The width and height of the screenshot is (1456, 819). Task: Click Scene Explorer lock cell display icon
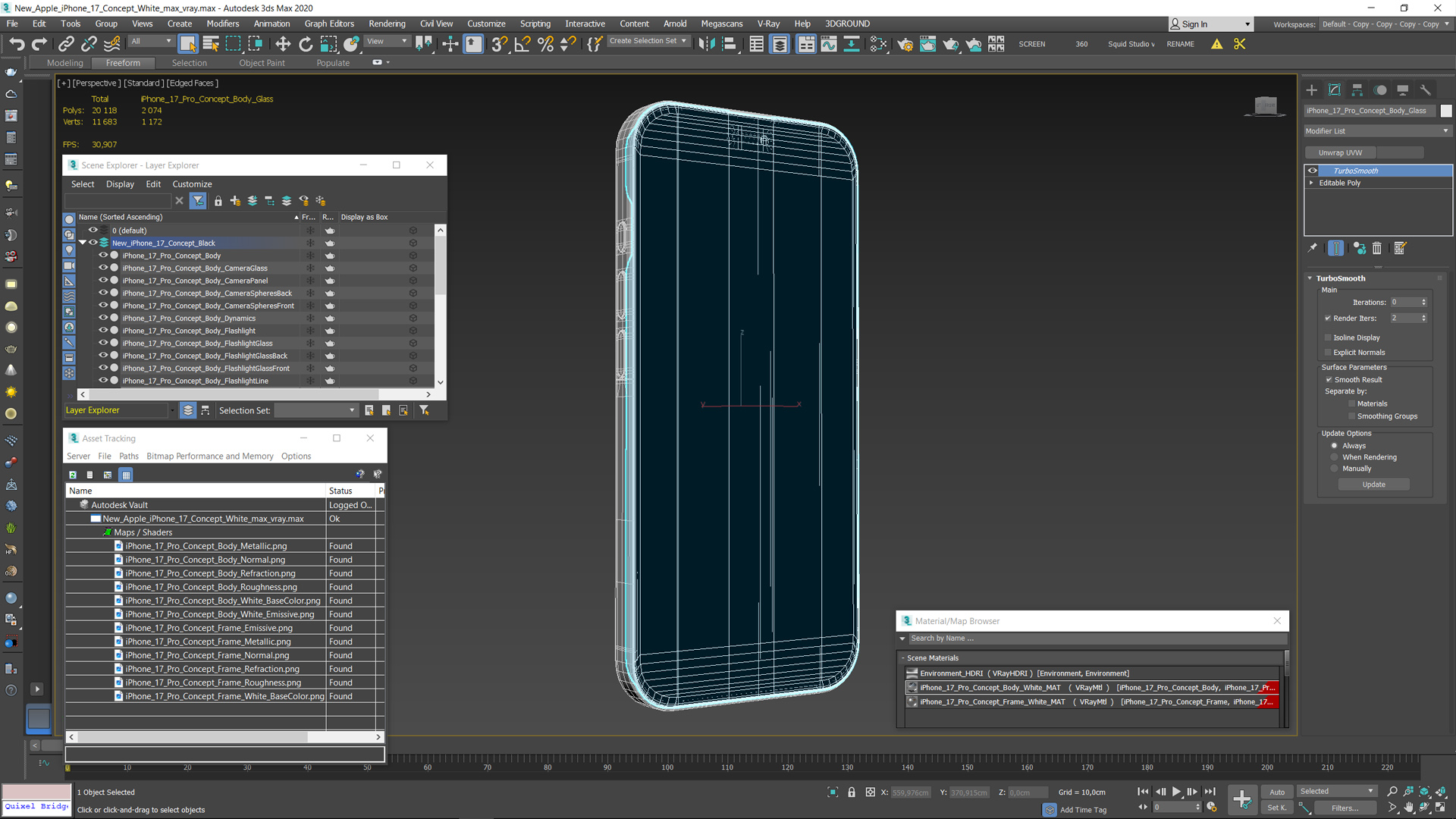click(x=218, y=201)
